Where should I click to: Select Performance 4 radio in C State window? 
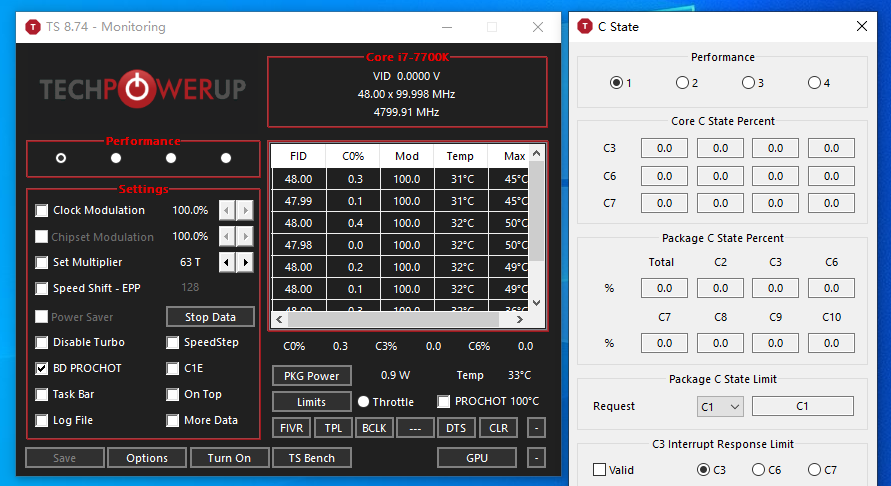(x=814, y=82)
